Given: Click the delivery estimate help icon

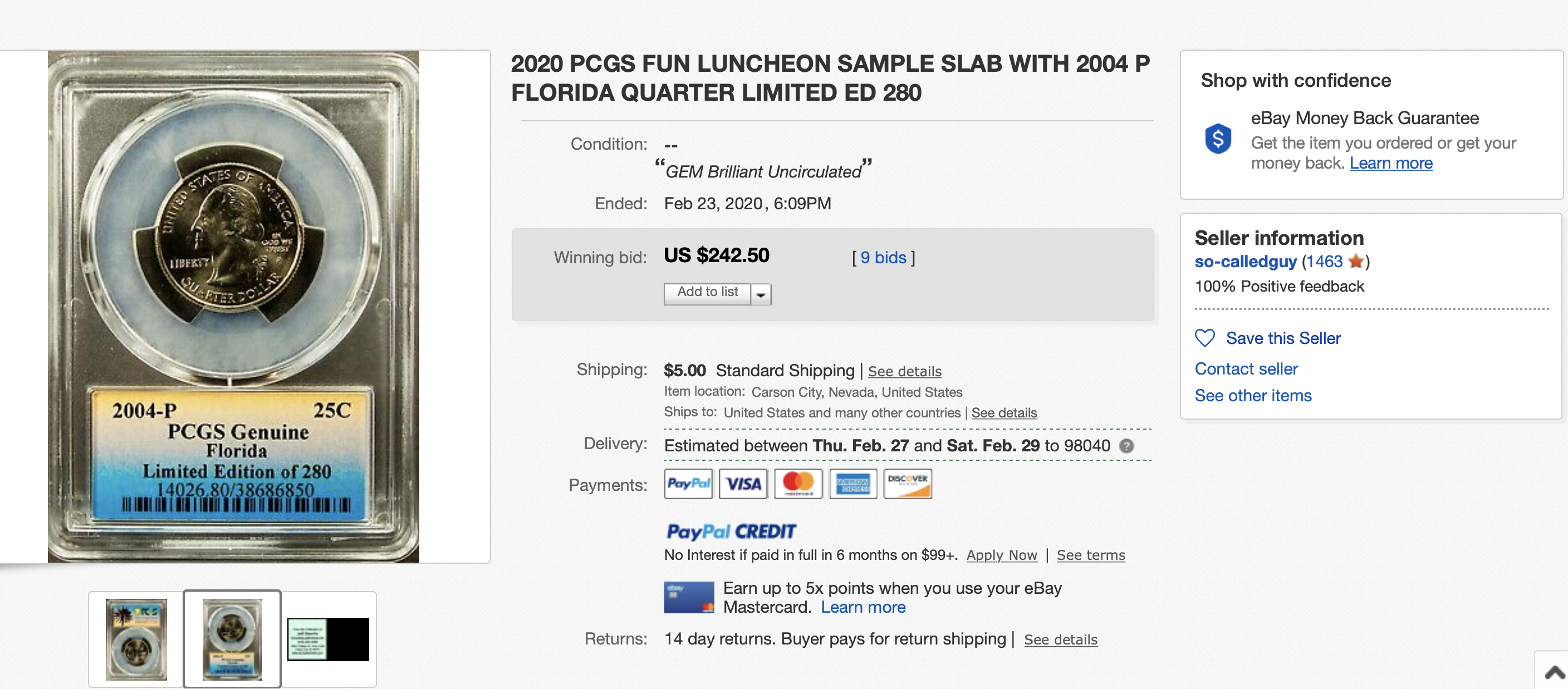Looking at the screenshot, I should pos(1126,446).
